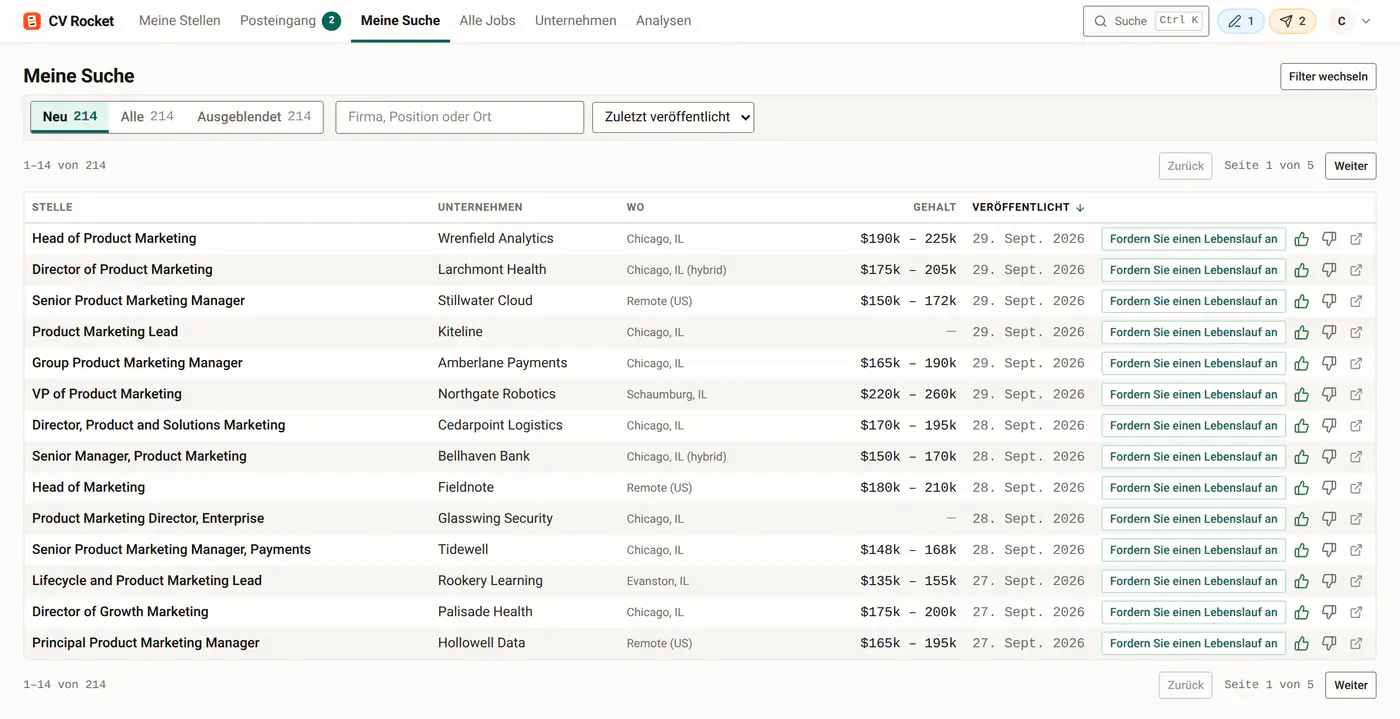Open the Suche Ctrl K search box
The image size is (1400, 719).
point(1146,21)
